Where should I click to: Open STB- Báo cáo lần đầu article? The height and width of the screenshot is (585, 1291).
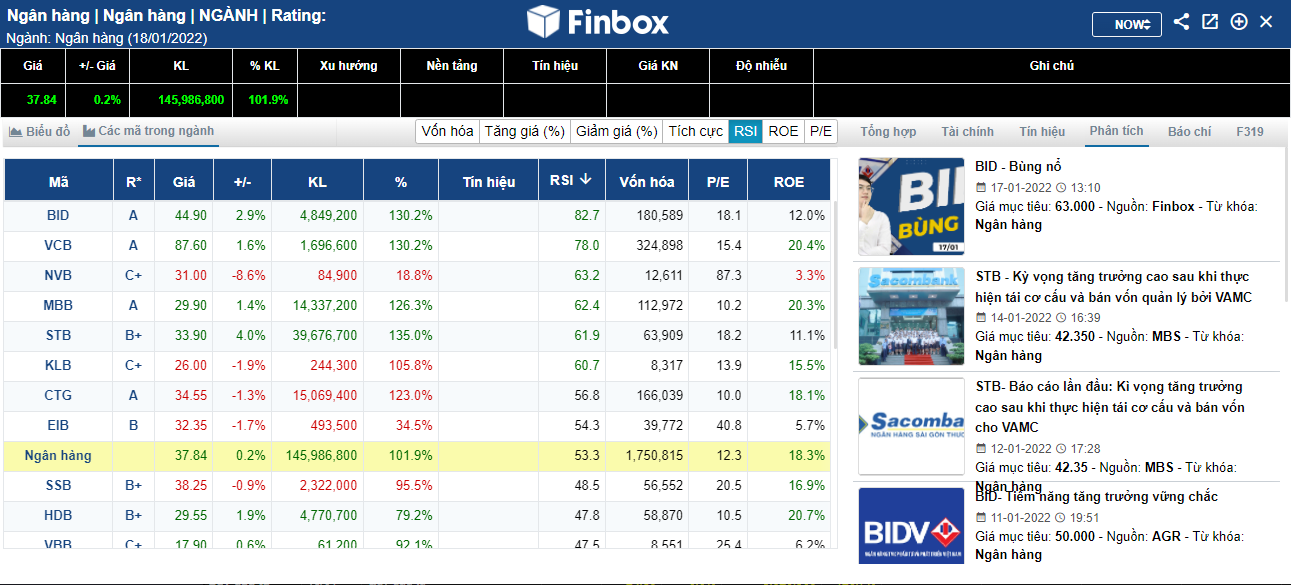[x=1110, y=407]
